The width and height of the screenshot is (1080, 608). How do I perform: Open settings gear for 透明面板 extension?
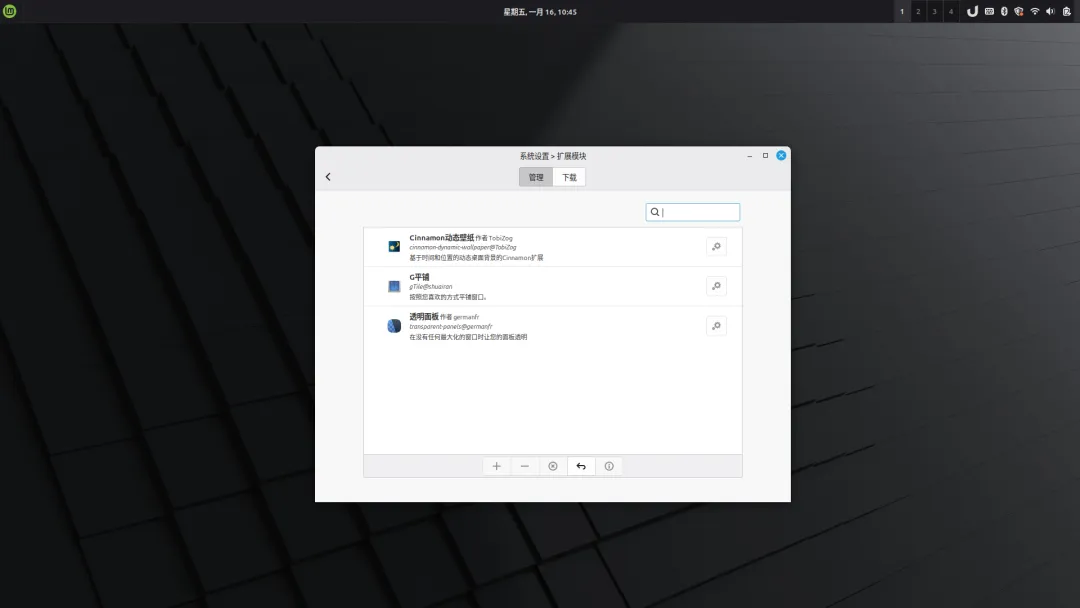pos(716,326)
